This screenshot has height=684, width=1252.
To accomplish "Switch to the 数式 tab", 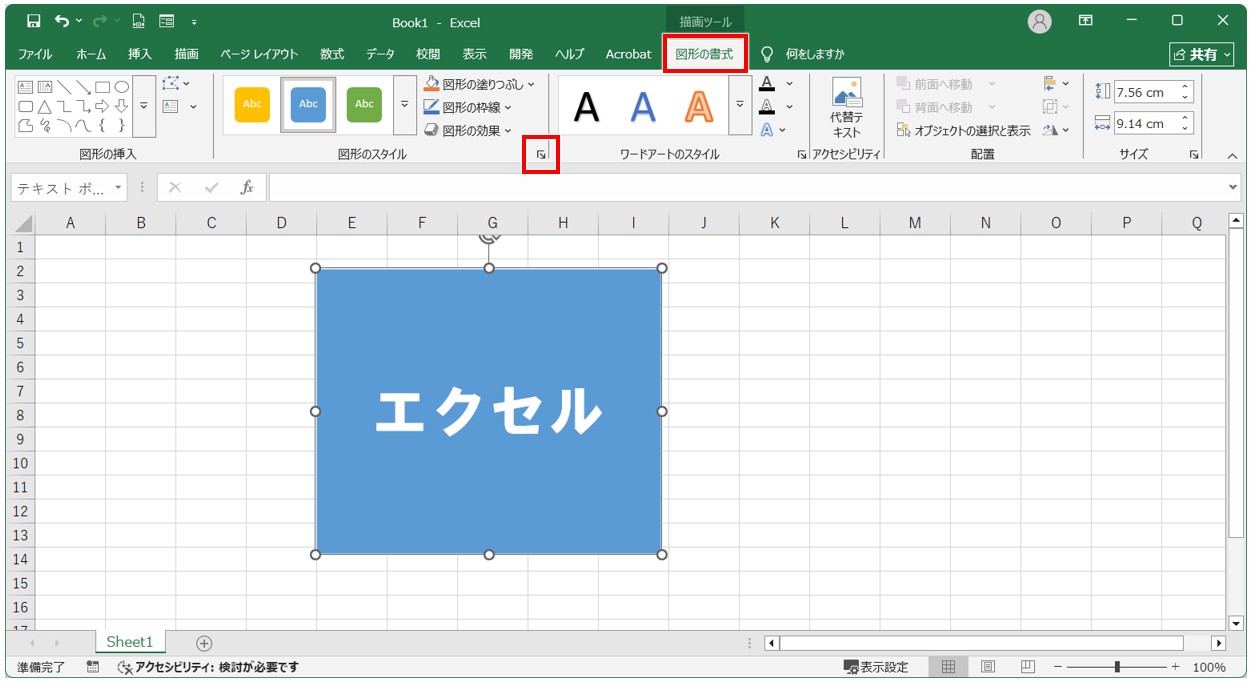I will coord(332,54).
